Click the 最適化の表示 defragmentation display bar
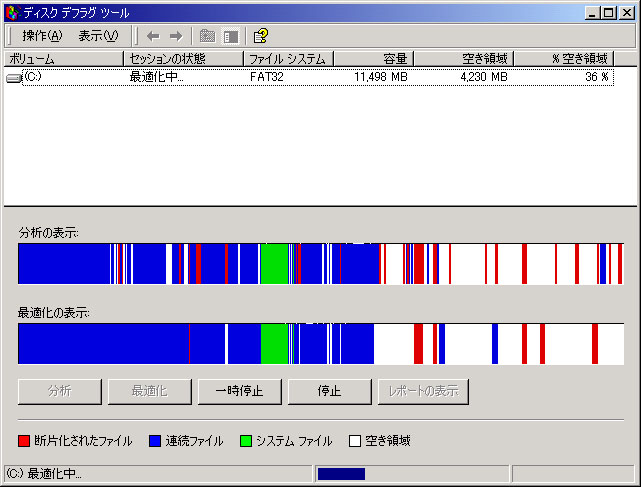Viewport: 641px width, 487px height. pyautogui.click(x=320, y=343)
